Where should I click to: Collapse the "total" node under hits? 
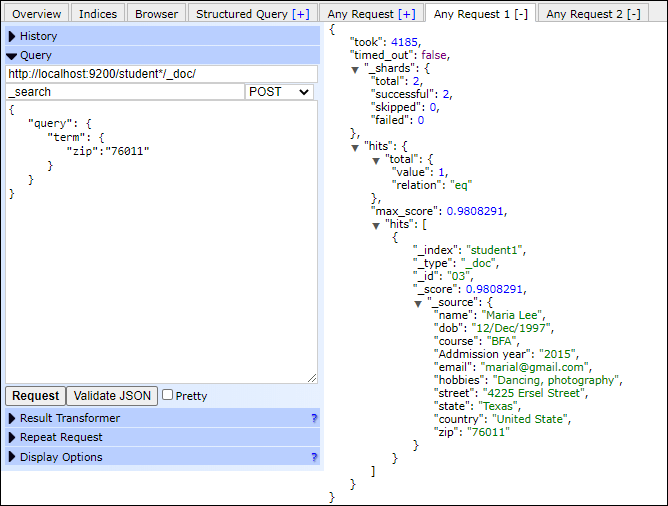click(x=376, y=161)
